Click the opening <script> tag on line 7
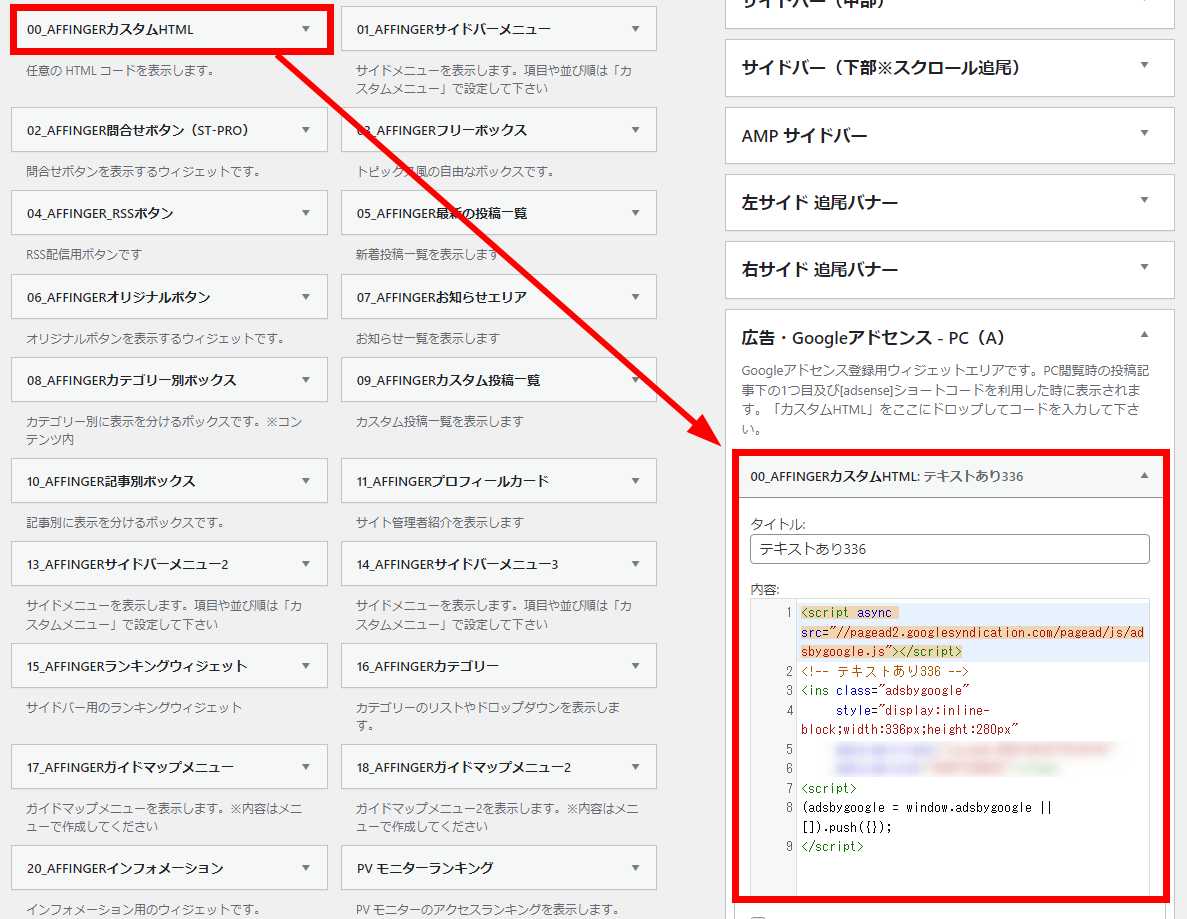The height and width of the screenshot is (919, 1187). click(829, 788)
